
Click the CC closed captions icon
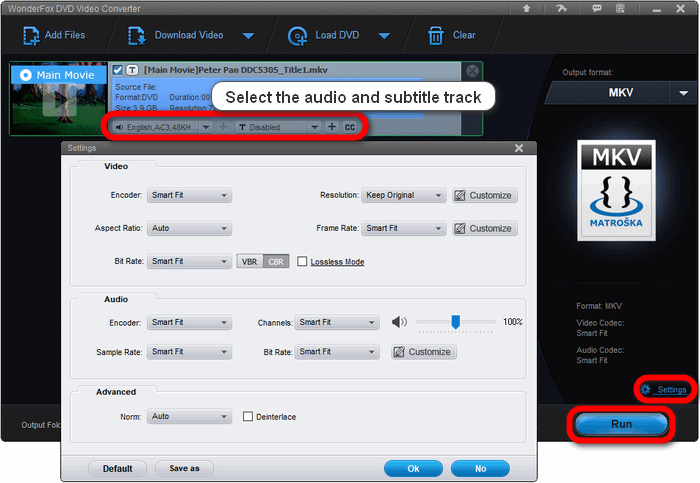click(x=350, y=127)
